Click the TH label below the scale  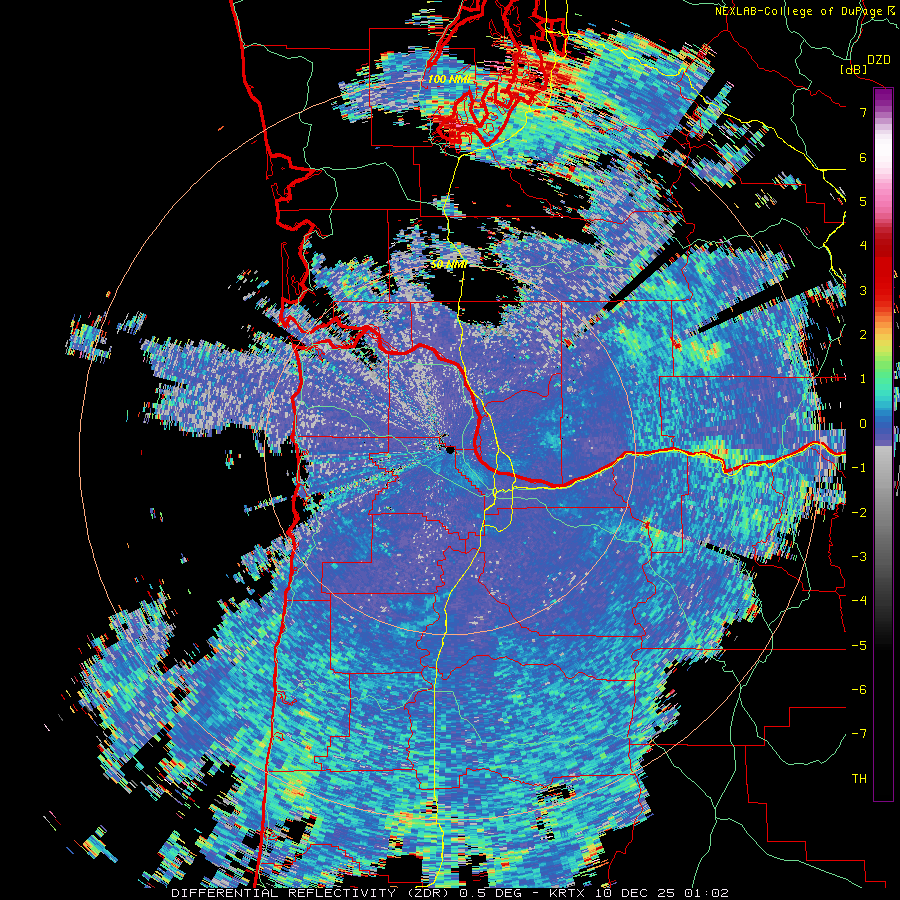tap(859, 778)
